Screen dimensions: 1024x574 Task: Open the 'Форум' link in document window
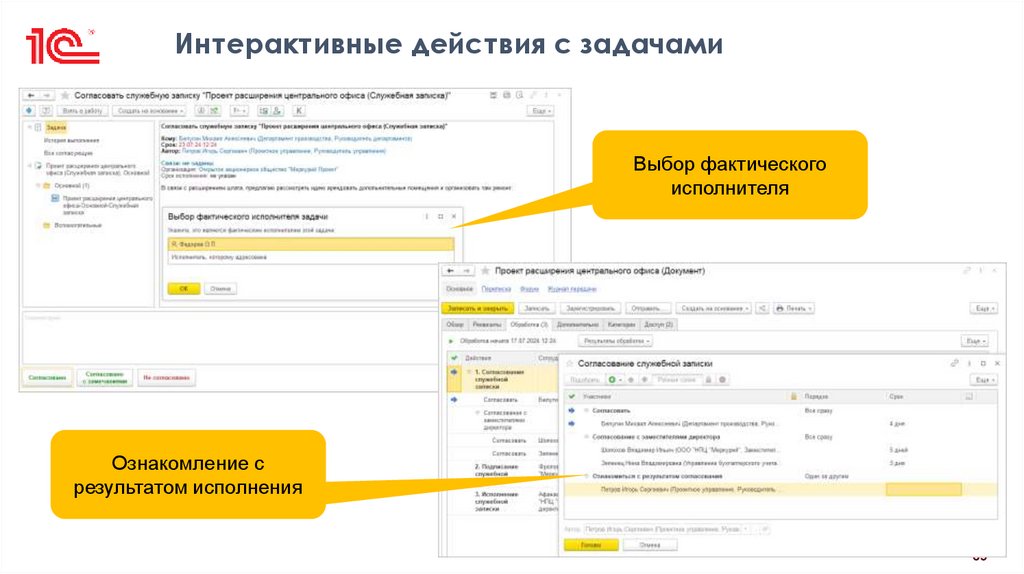pyautogui.click(x=530, y=289)
